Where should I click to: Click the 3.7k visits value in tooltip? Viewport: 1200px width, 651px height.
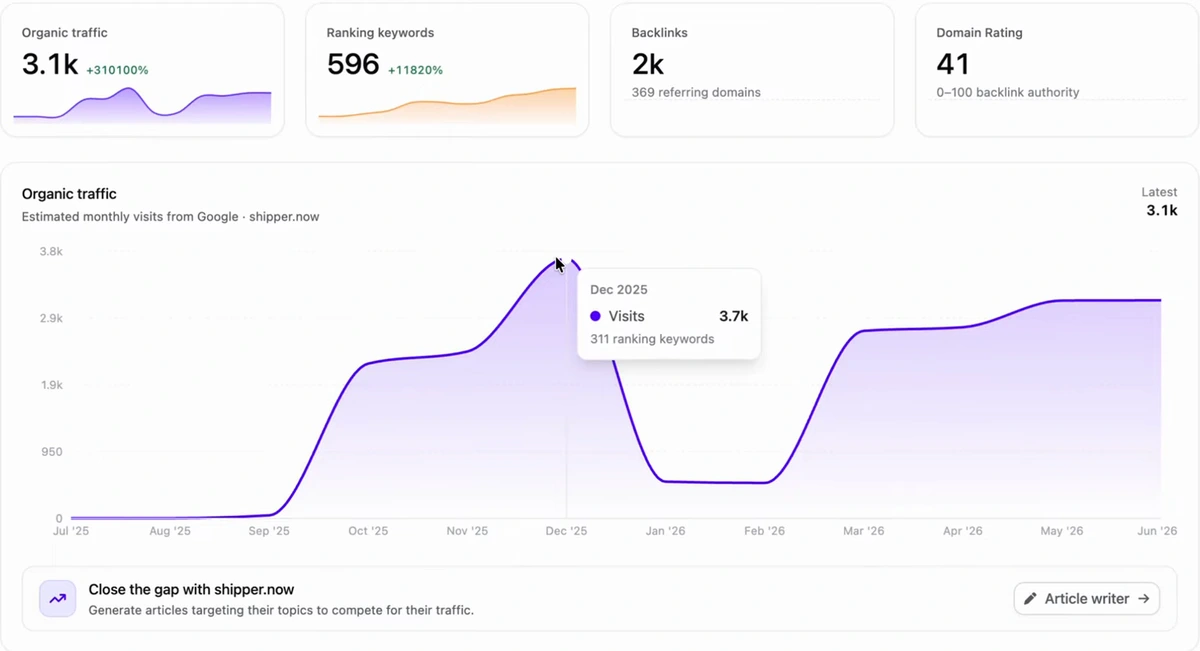[733, 316]
